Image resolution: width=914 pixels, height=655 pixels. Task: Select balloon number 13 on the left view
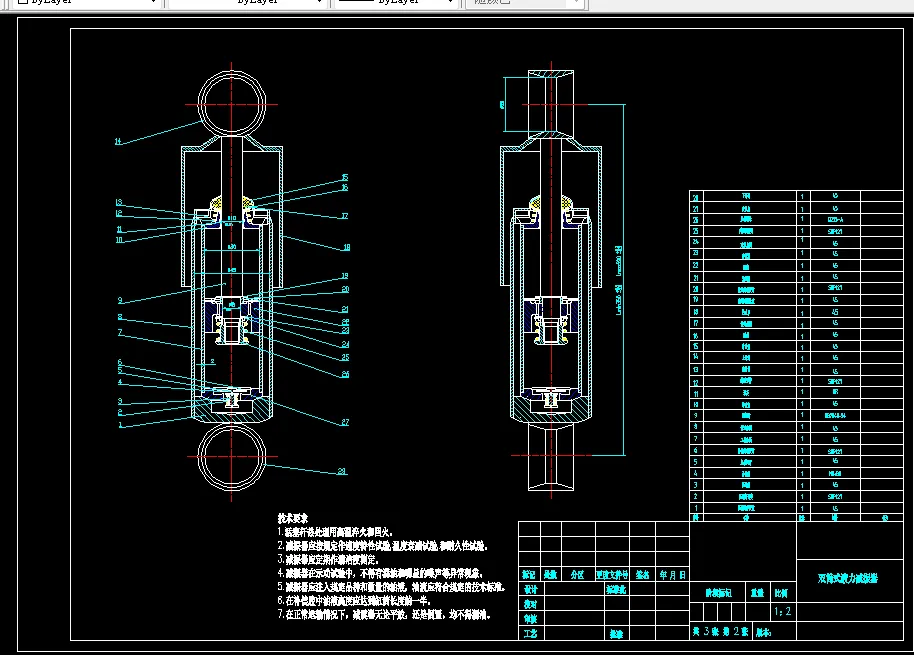(119, 203)
